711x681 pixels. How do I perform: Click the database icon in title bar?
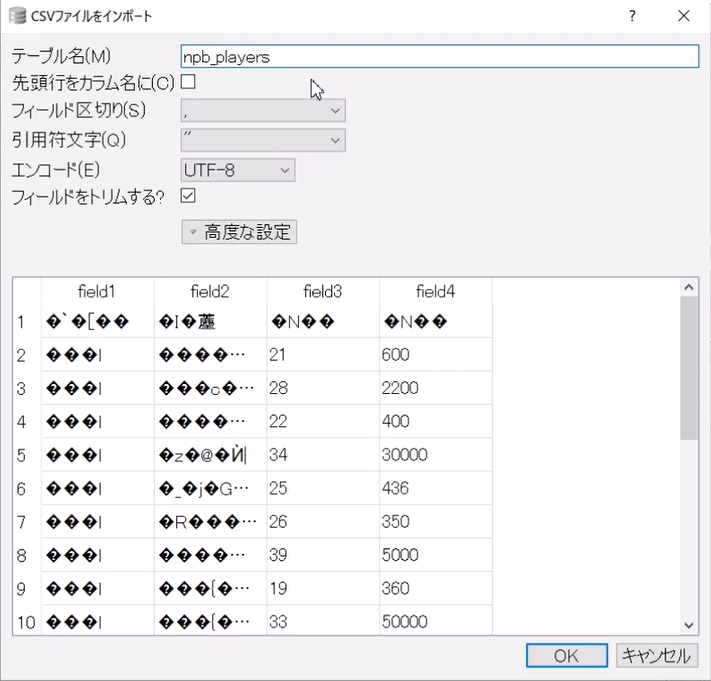tap(17, 16)
